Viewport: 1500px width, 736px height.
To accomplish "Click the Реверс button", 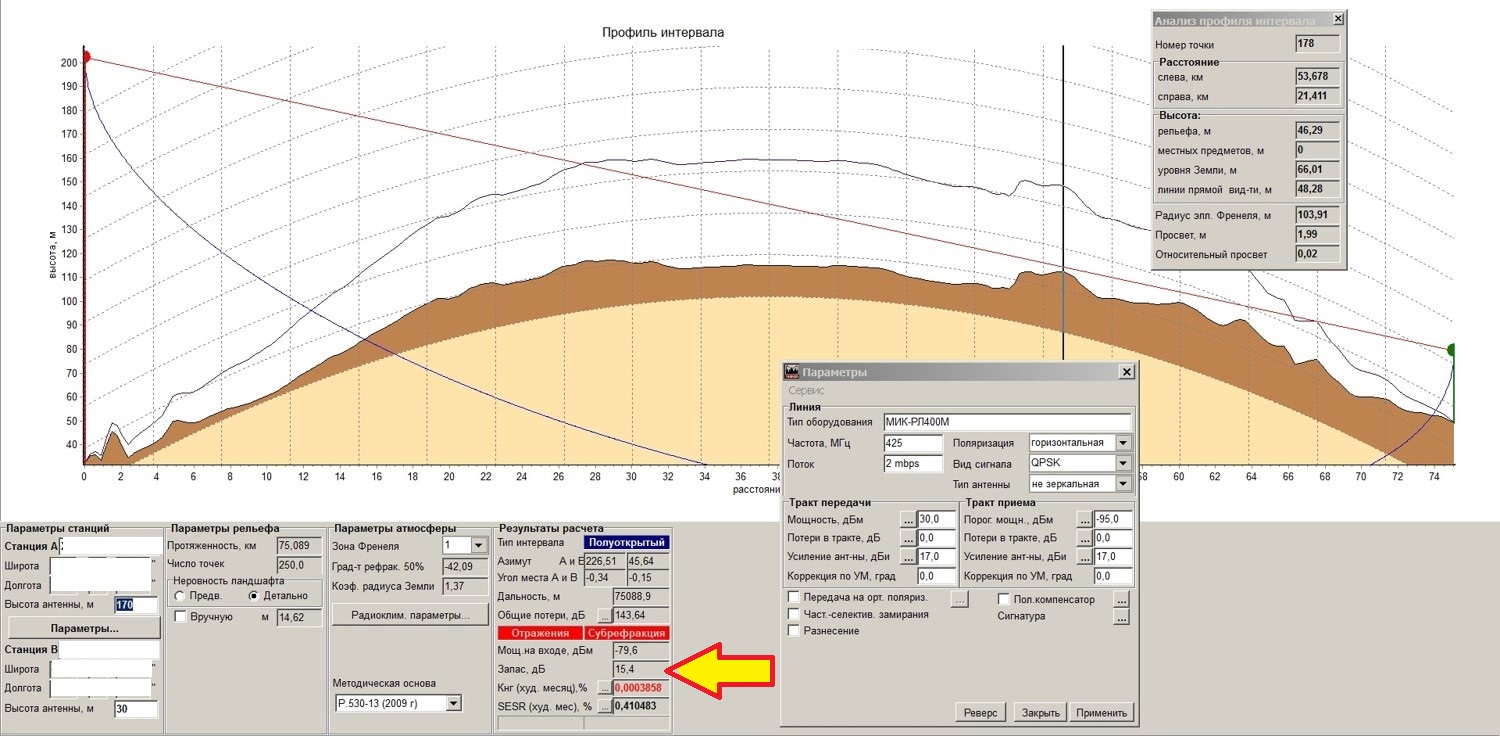I will [x=981, y=713].
